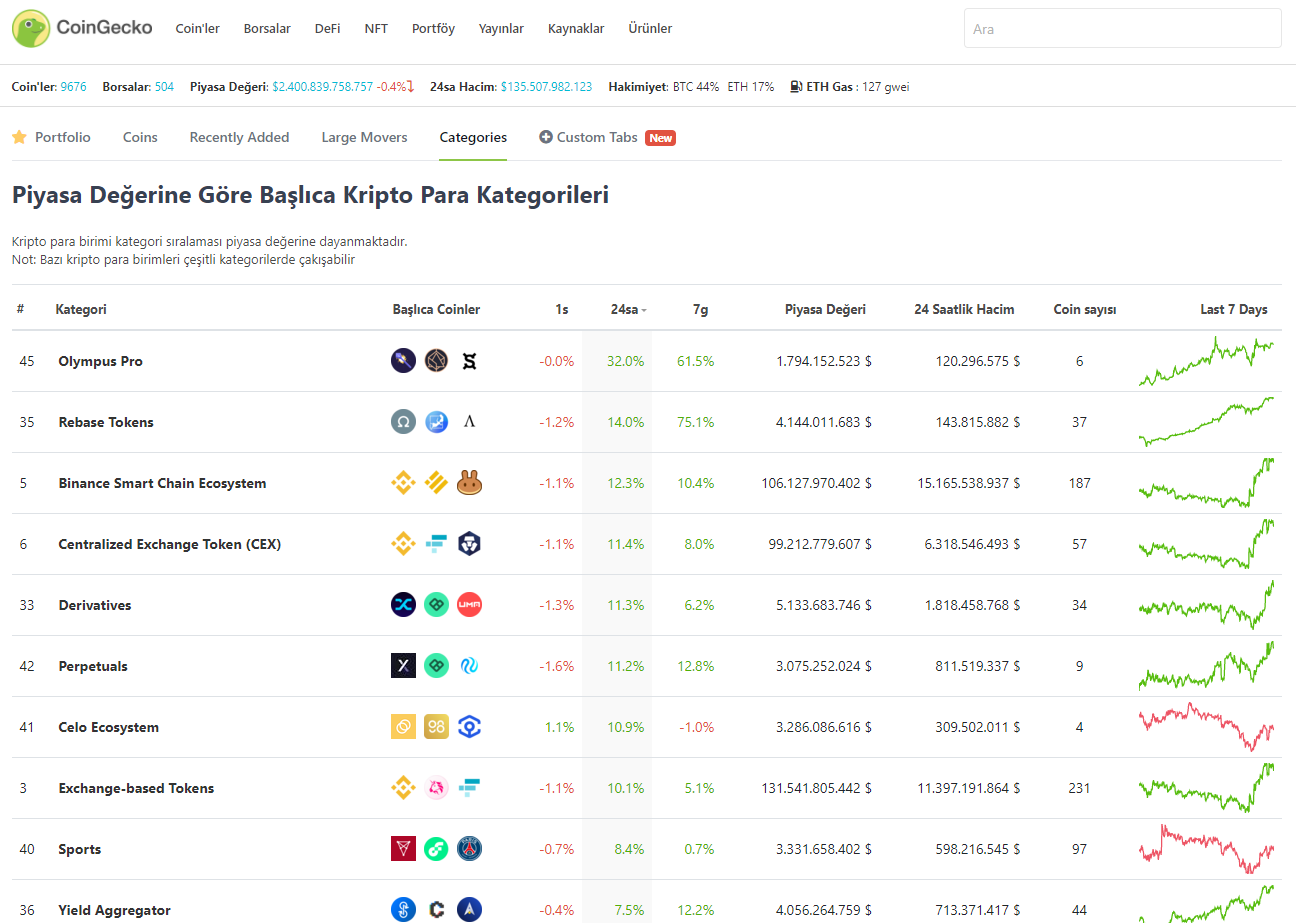Click the Injective icon in Perpetuals row
Viewport: 1296px width, 923px height.
470,666
